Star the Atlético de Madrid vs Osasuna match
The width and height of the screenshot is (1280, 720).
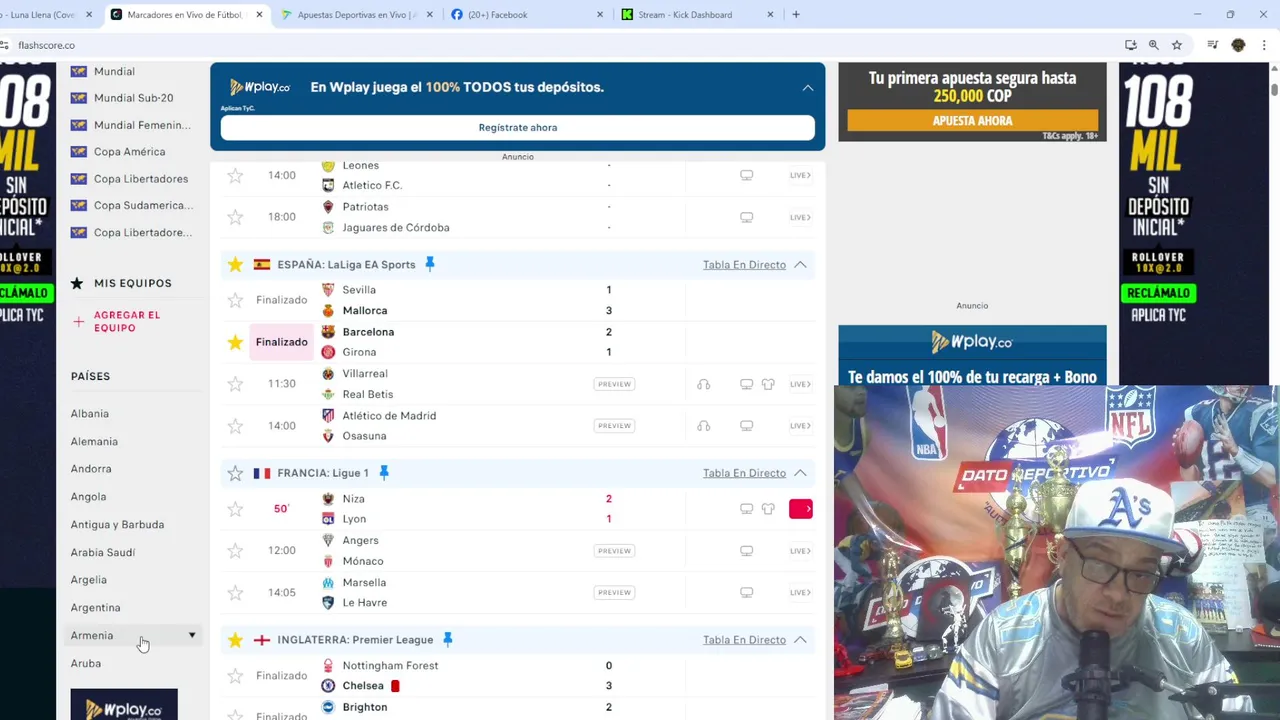235,426
